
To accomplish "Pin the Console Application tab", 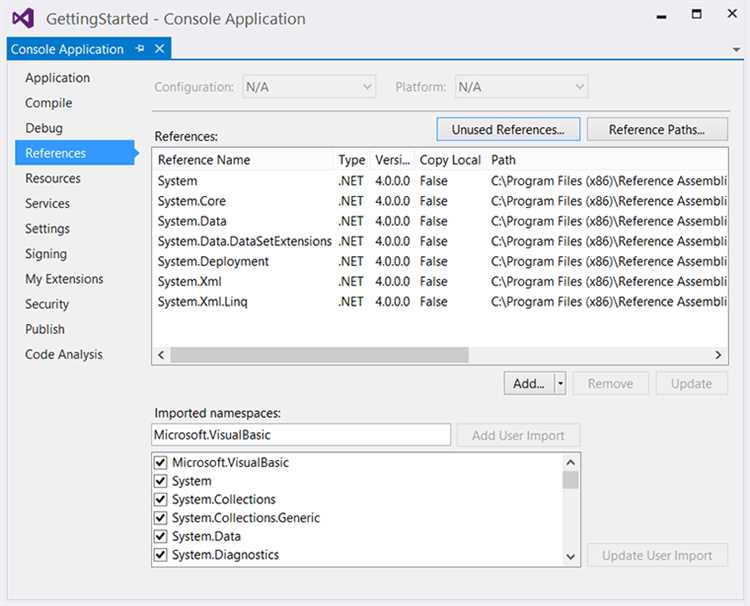I will [x=140, y=49].
